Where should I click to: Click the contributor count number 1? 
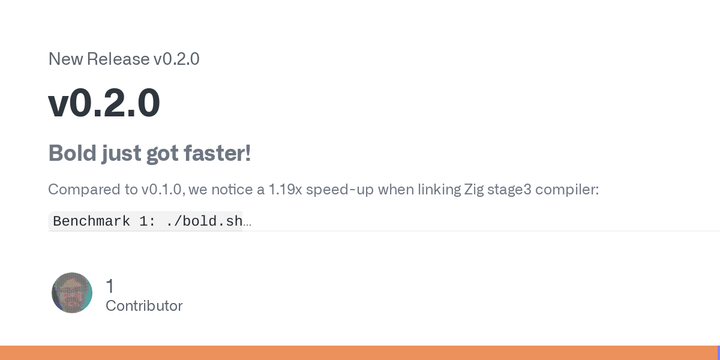pos(110,286)
